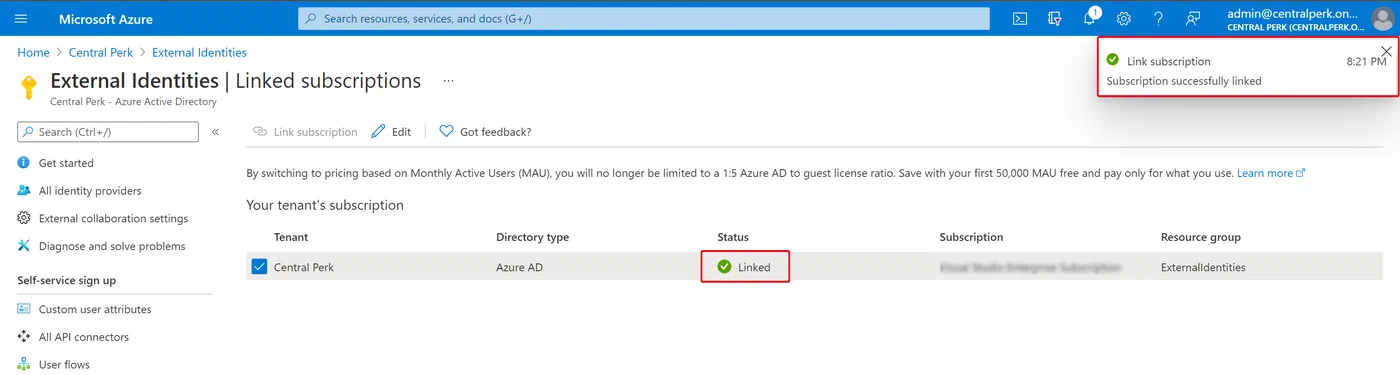The width and height of the screenshot is (1400, 375).
Task: Open the Directory and subscription filter icon
Action: click(1054, 18)
